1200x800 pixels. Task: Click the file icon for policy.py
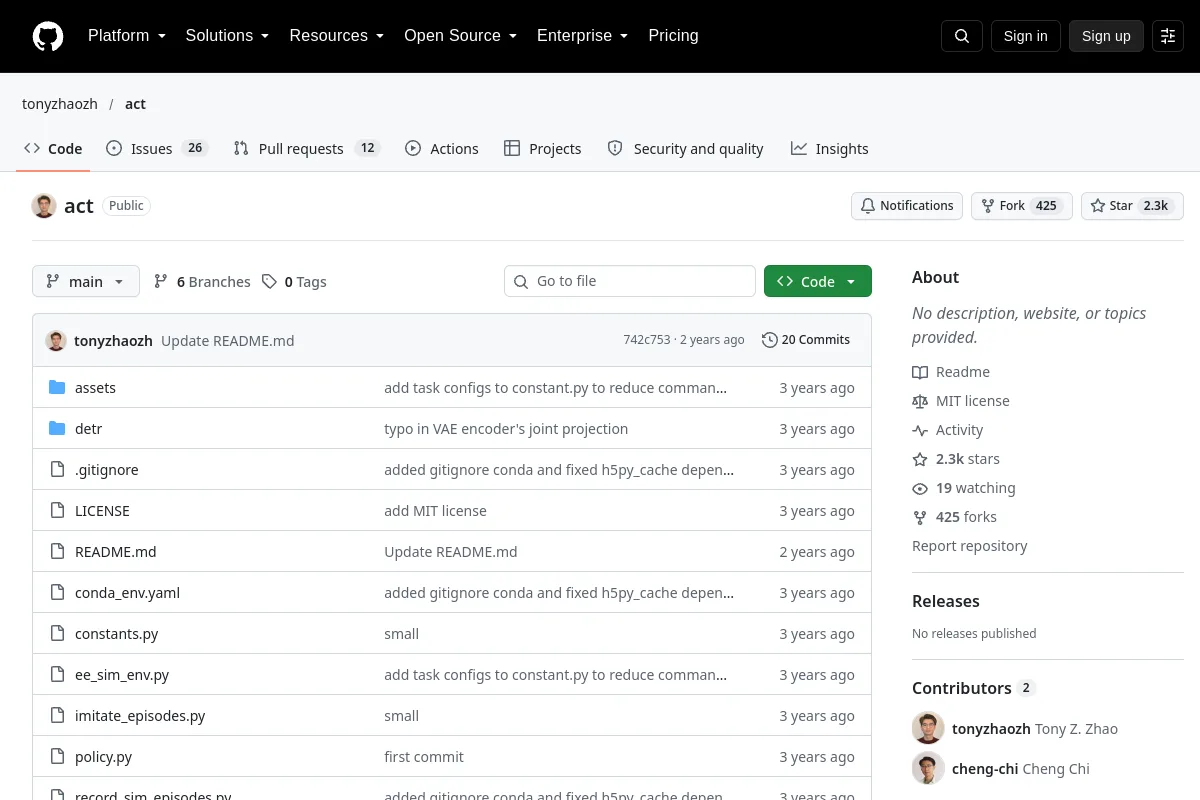(x=57, y=757)
